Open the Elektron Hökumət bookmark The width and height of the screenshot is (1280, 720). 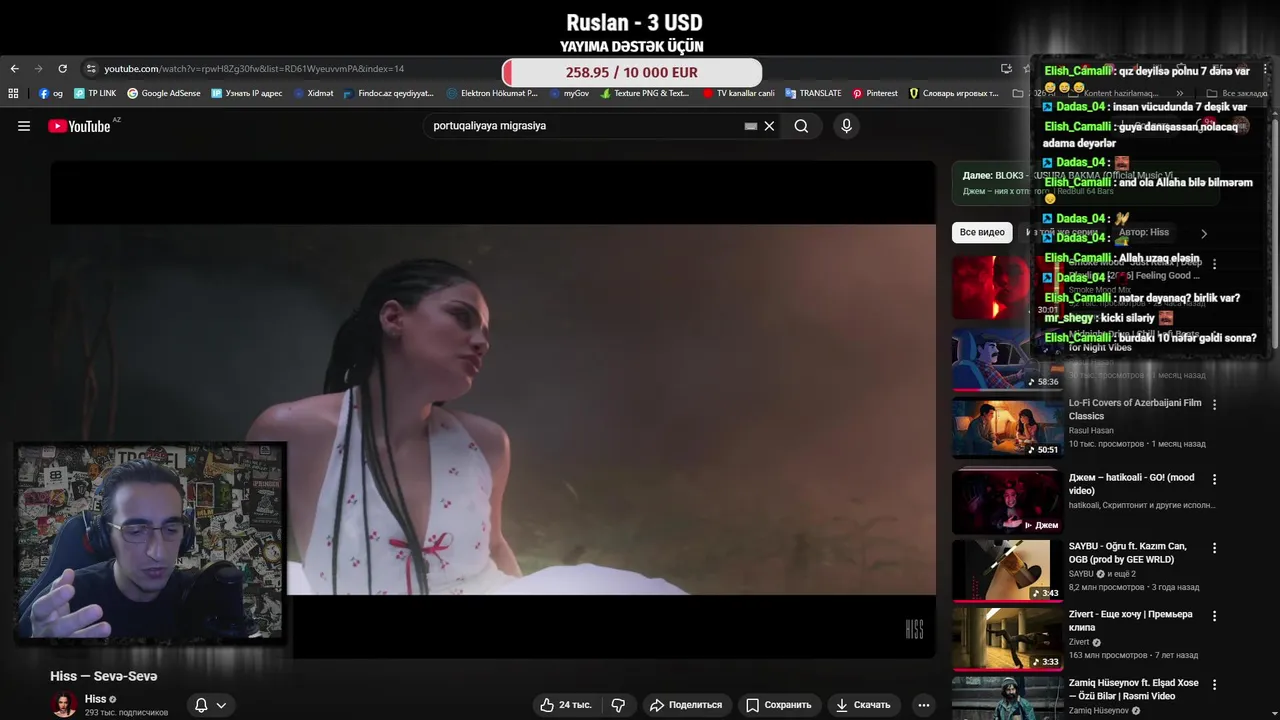[493, 93]
